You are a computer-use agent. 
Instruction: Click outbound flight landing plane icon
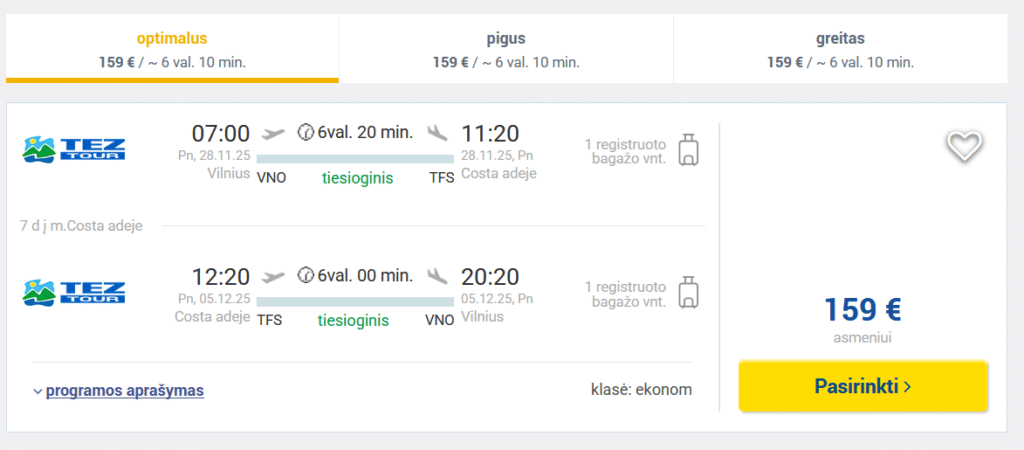437,133
